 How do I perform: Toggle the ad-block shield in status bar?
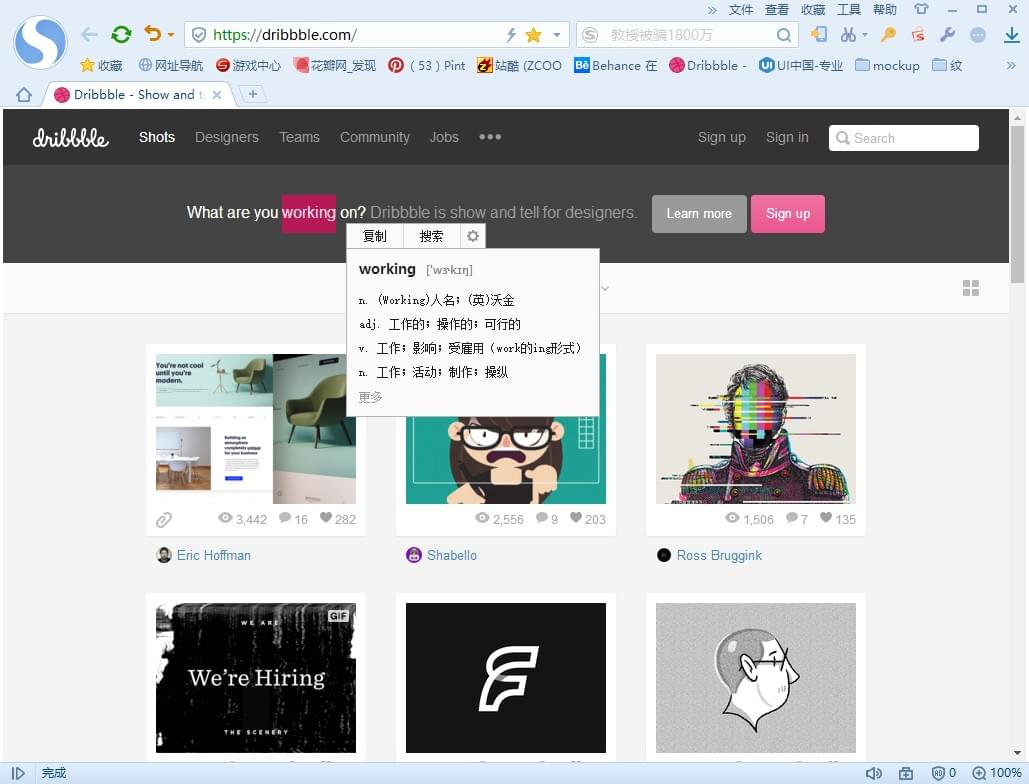point(939,773)
